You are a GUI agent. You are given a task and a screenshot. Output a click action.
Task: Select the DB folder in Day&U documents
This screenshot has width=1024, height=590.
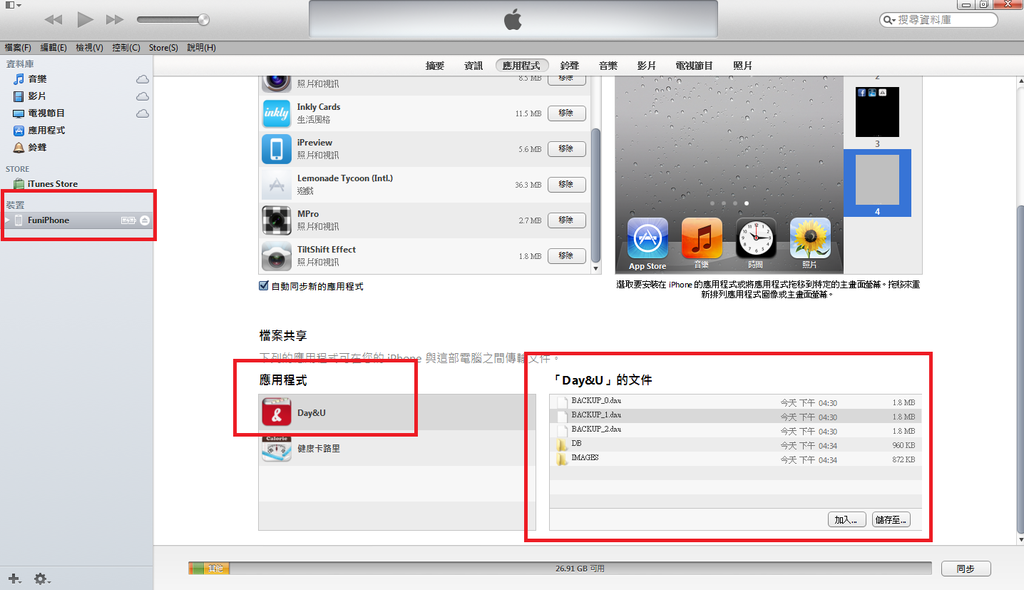click(x=735, y=445)
